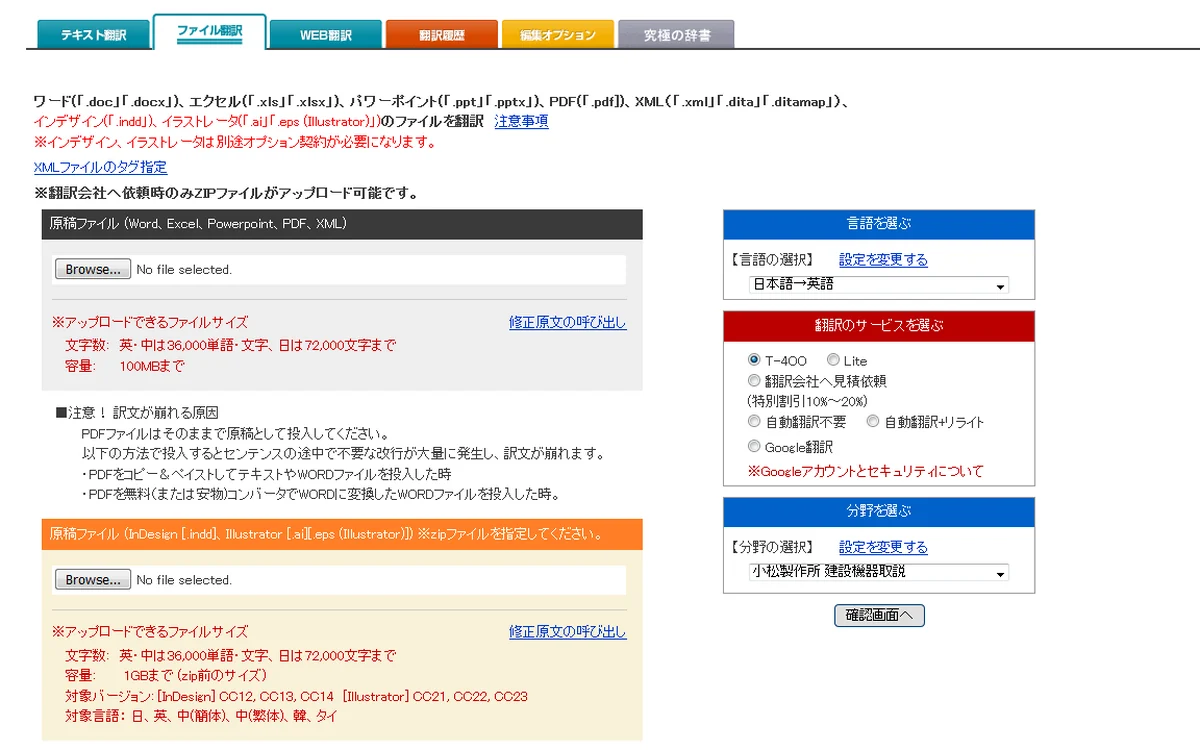The image size is (1200, 750).
Task: Click Browse for InDesign/Illustrator zip file
Action: [92, 580]
